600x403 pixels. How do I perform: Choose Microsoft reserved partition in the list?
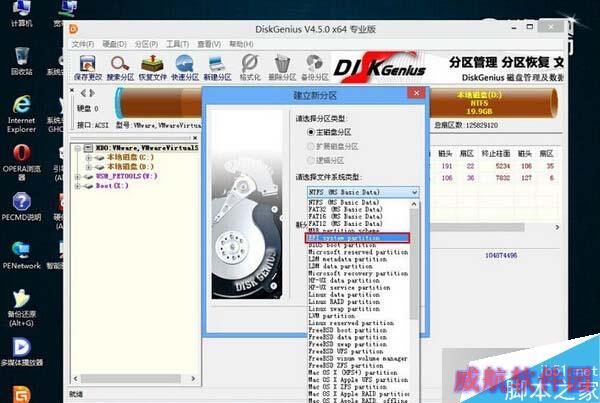[358, 252]
